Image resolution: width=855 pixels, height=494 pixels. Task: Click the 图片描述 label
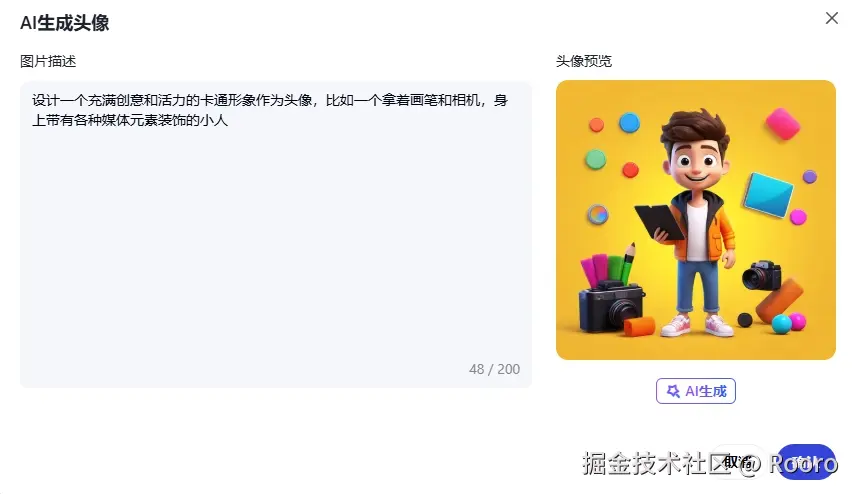point(48,61)
